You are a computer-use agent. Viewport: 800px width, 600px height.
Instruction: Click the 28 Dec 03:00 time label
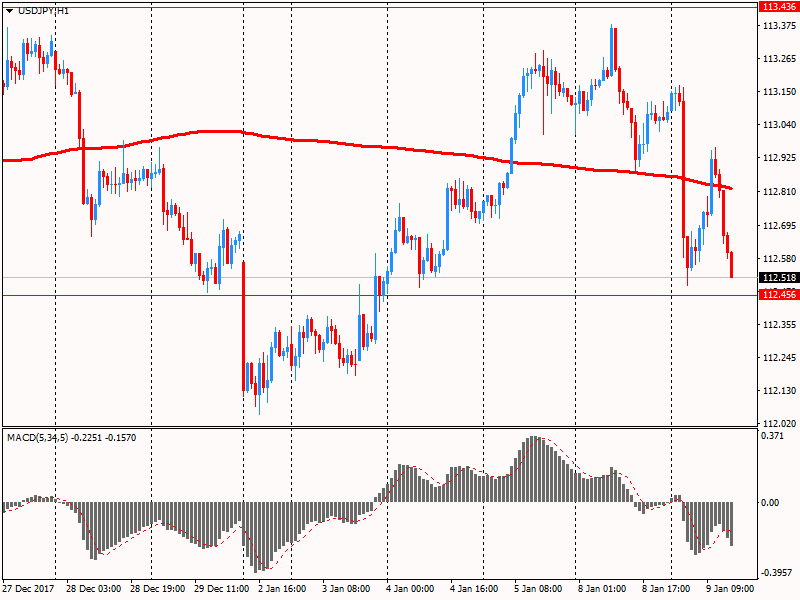click(x=93, y=588)
